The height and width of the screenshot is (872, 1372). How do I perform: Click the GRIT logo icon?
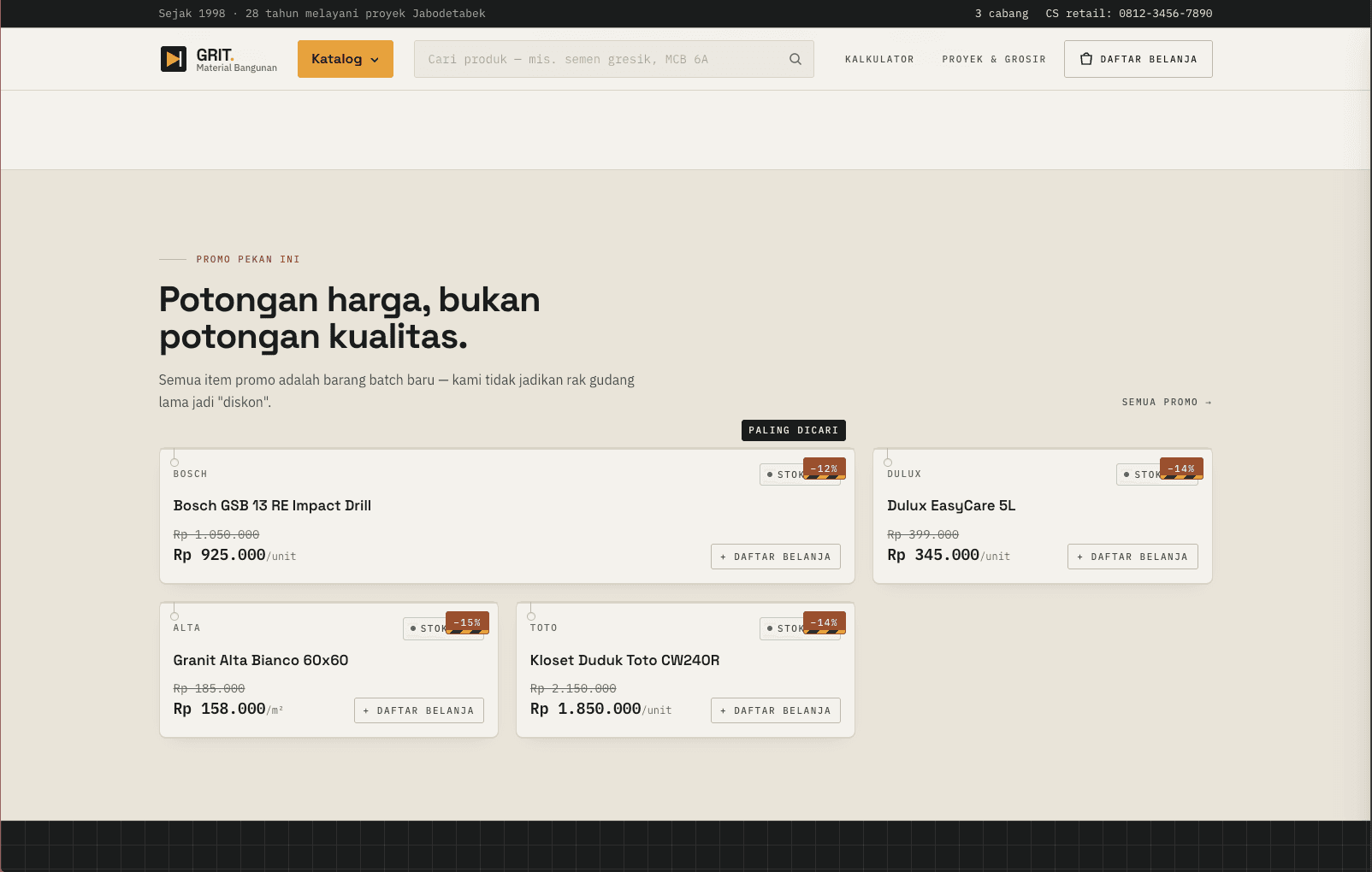[x=174, y=59]
